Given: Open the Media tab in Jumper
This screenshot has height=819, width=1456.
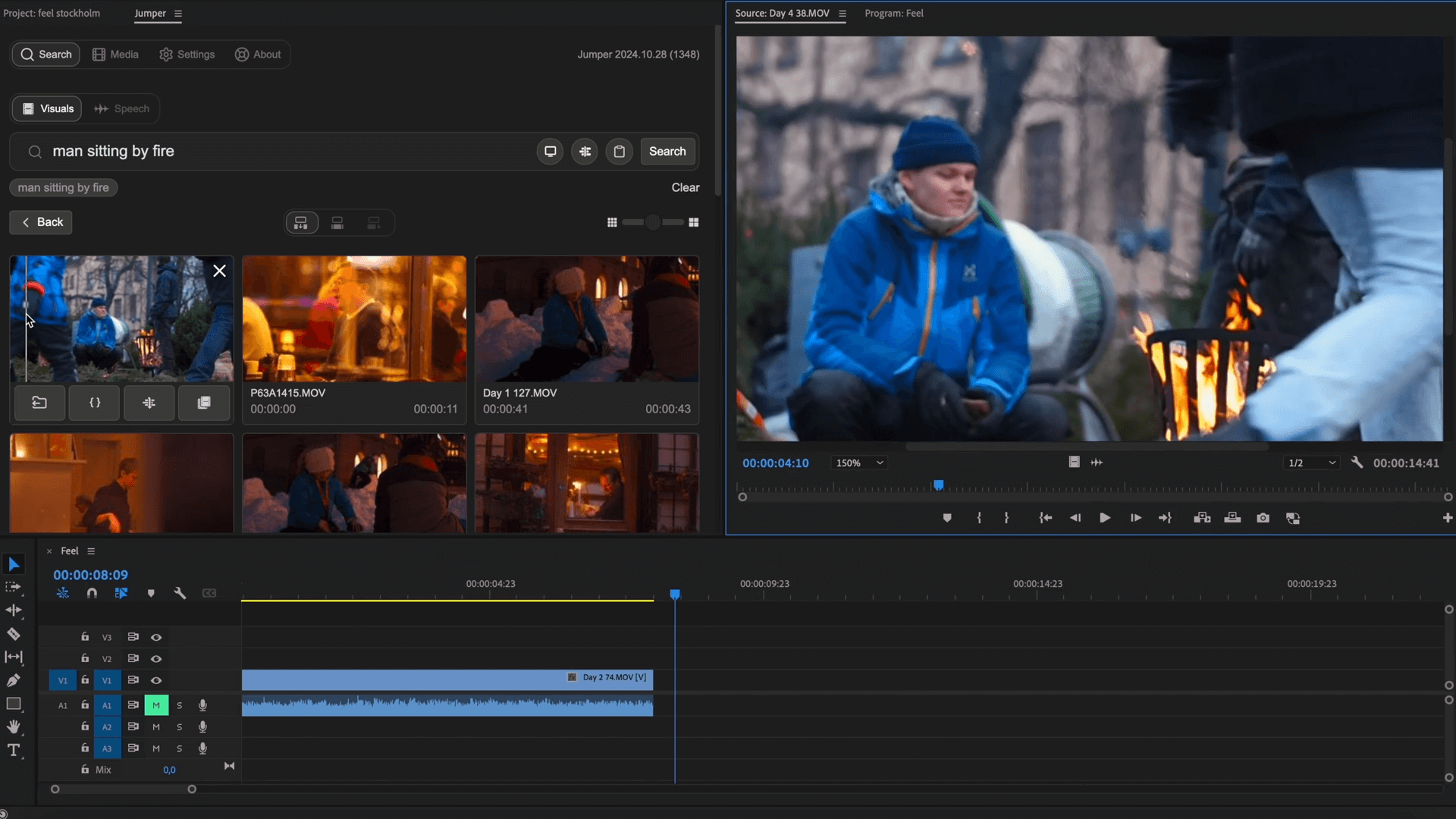Looking at the screenshot, I should tap(116, 55).
